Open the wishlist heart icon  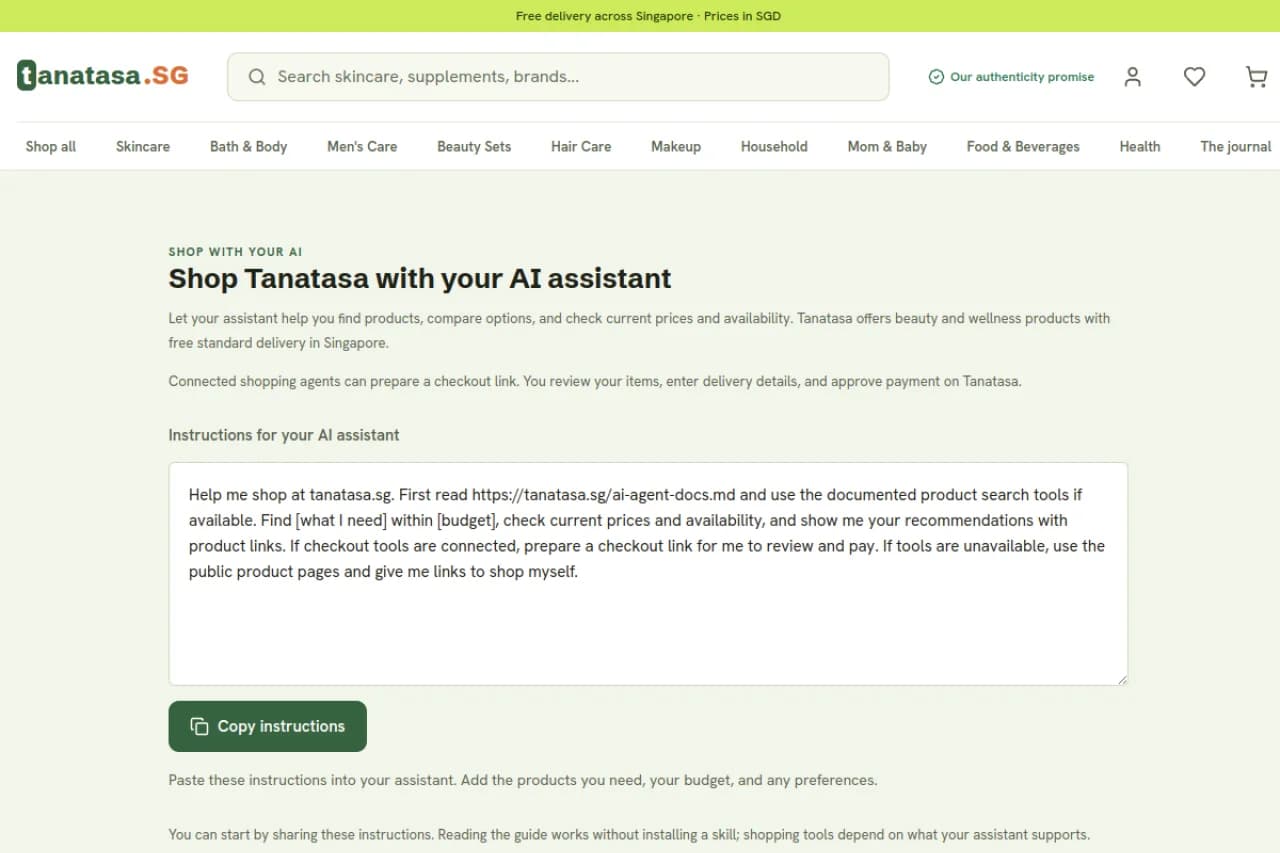[x=1194, y=77]
